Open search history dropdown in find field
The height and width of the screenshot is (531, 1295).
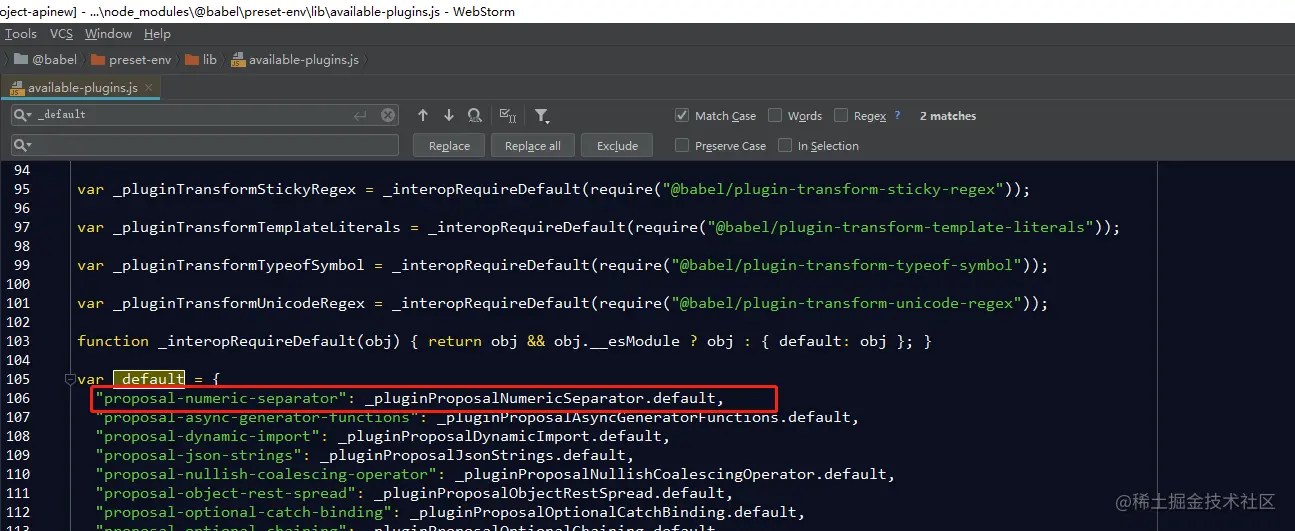[24, 116]
